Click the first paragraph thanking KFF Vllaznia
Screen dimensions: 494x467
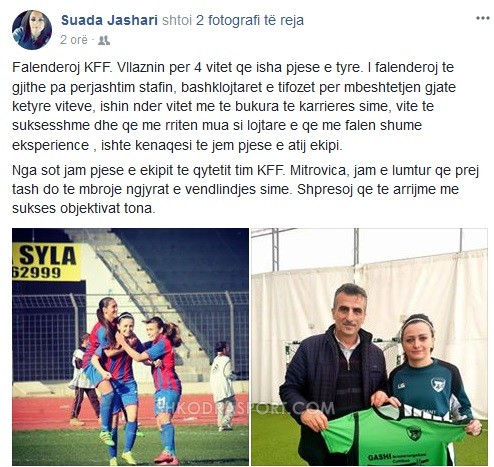[x=234, y=106]
